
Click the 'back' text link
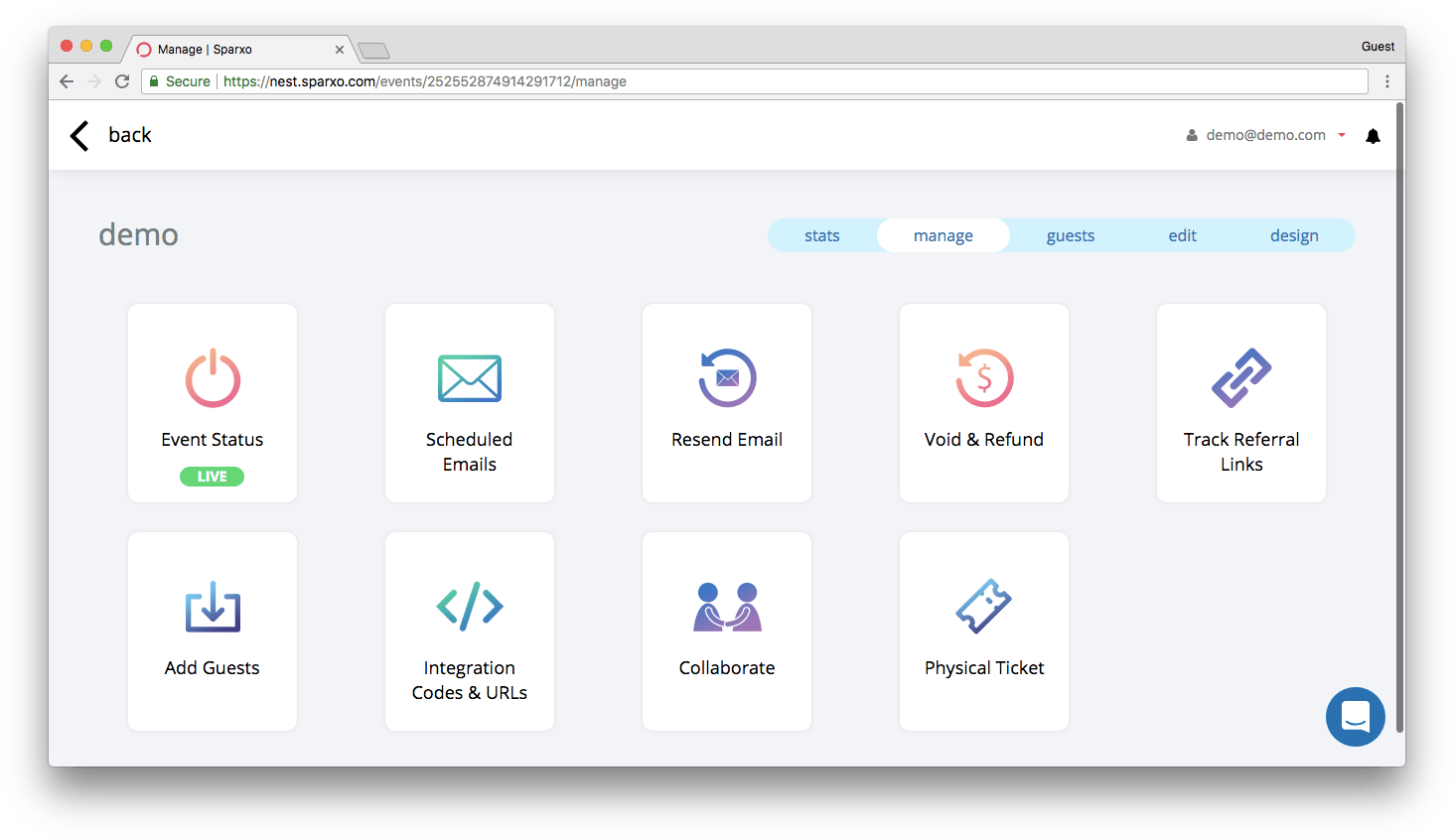point(130,135)
